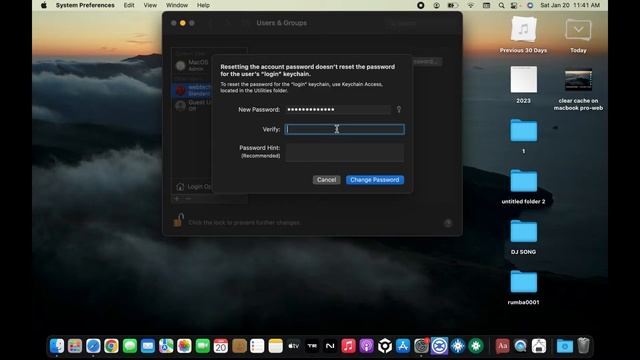
Task: Launch Safari from the Dock
Action: point(93,346)
